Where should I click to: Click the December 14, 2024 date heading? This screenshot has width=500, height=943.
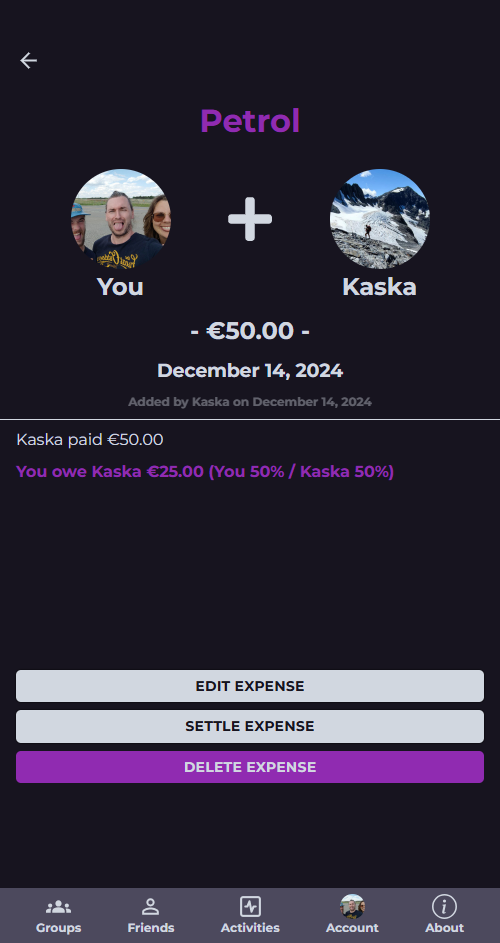[x=250, y=370]
